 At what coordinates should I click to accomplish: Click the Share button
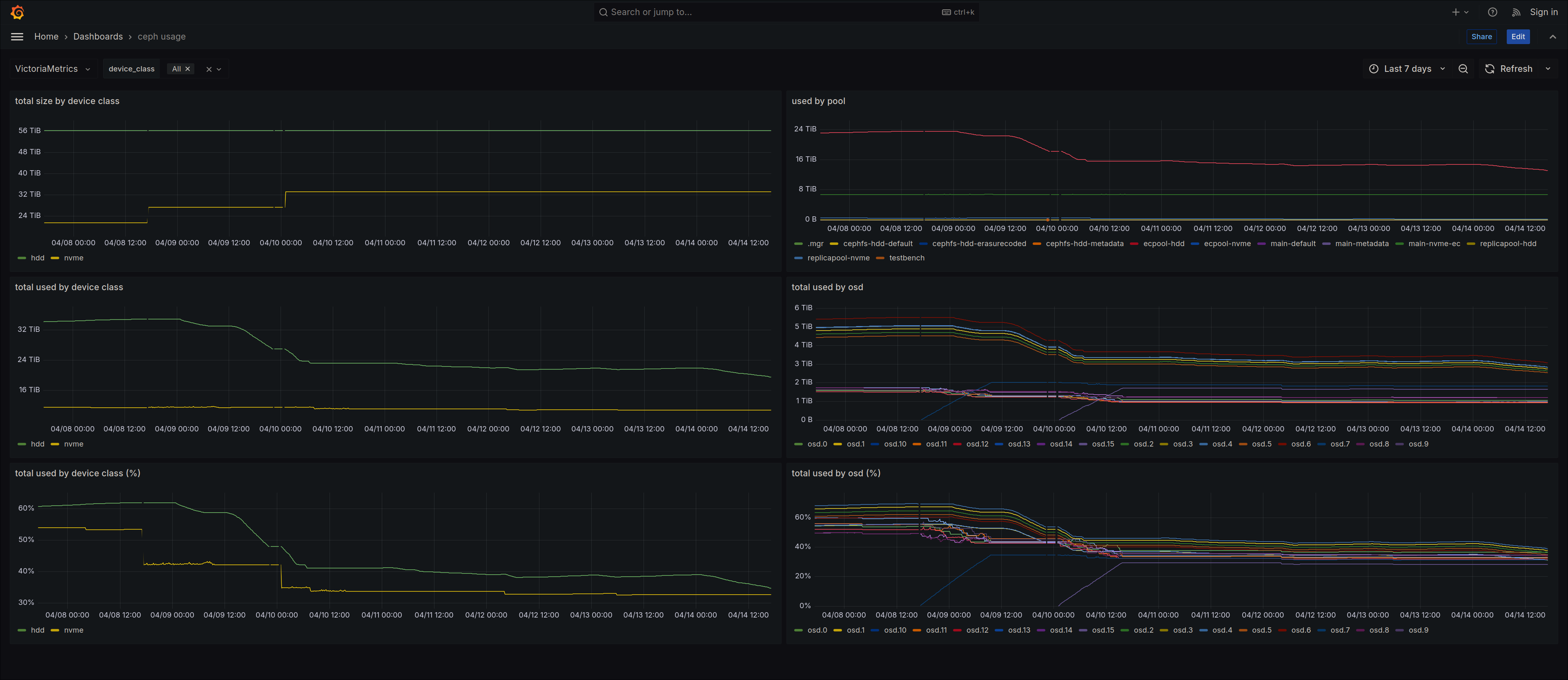point(1481,36)
